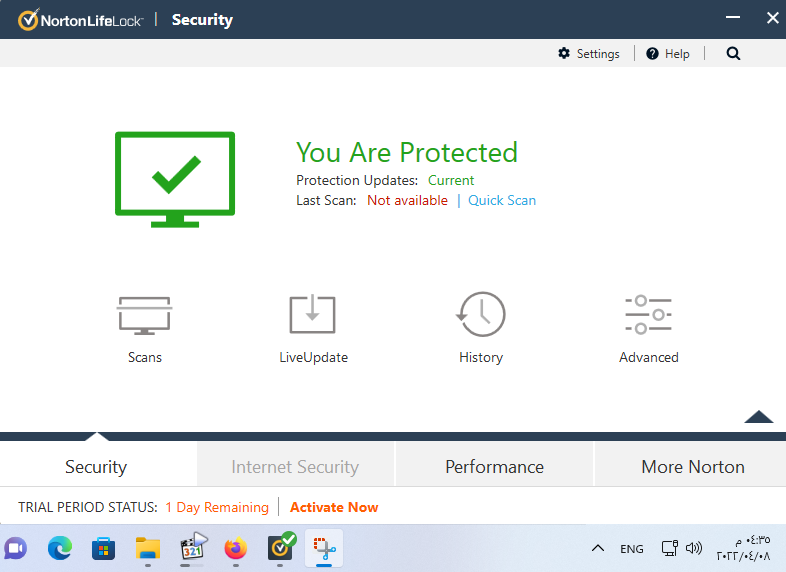Open the search magnifier icon
The width and height of the screenshot is (786, 572).
pyautogui.click(x=733, y=54)
